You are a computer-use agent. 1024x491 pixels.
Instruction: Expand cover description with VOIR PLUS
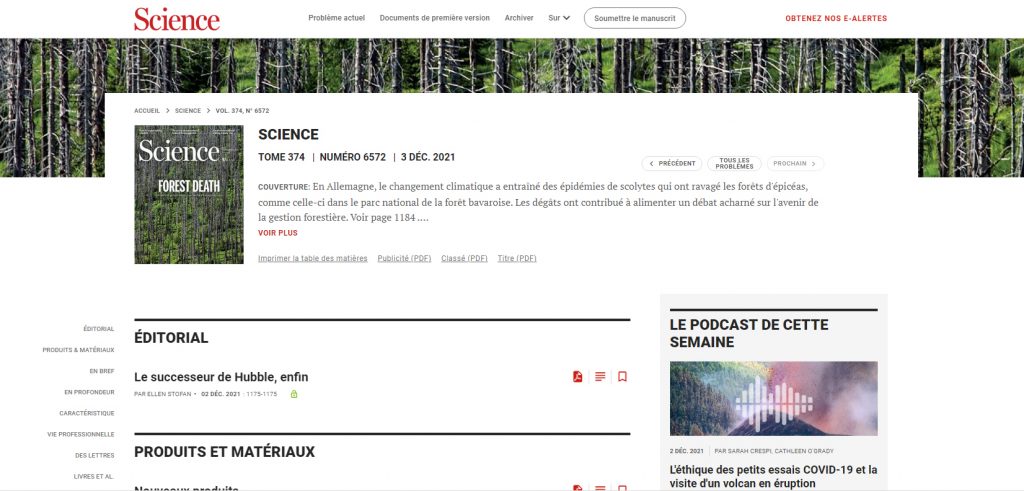[278, 233]
